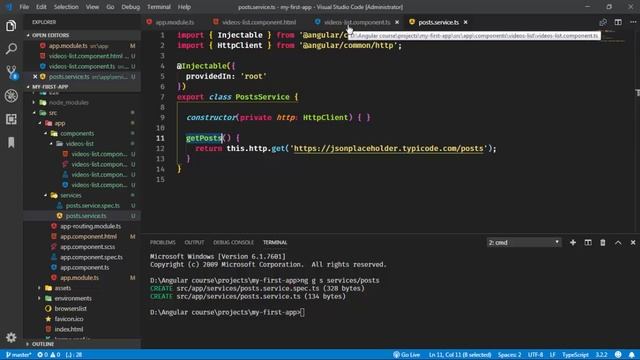
Task: Open favicon.ico file
Action: tap(69, 319)
